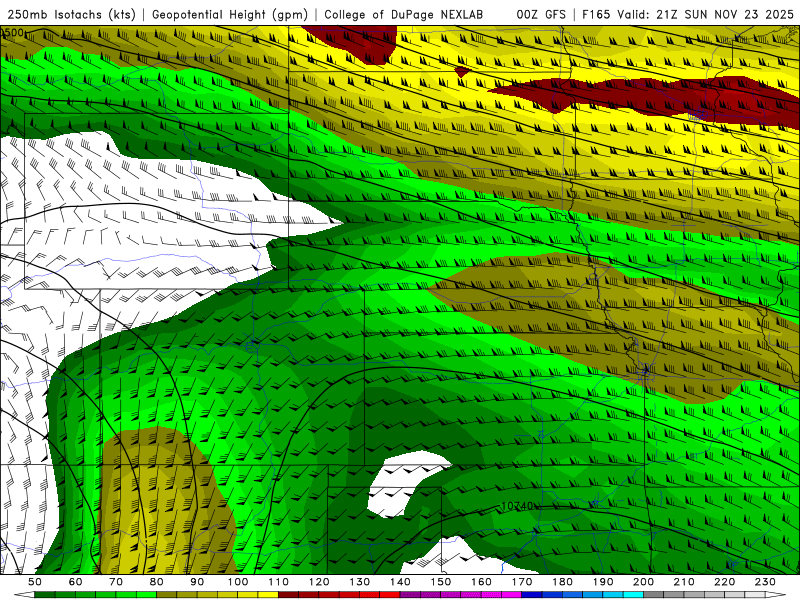Click the "Geopotential Height (gpm)" header text
The height and width of the screenshot is (600, 800).
point(230,14)
